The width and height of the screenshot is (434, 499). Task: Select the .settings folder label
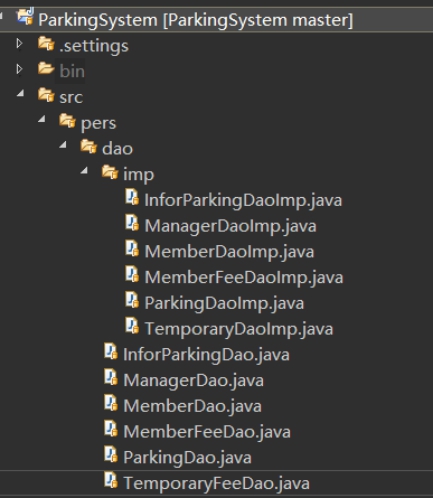[94, 46]
